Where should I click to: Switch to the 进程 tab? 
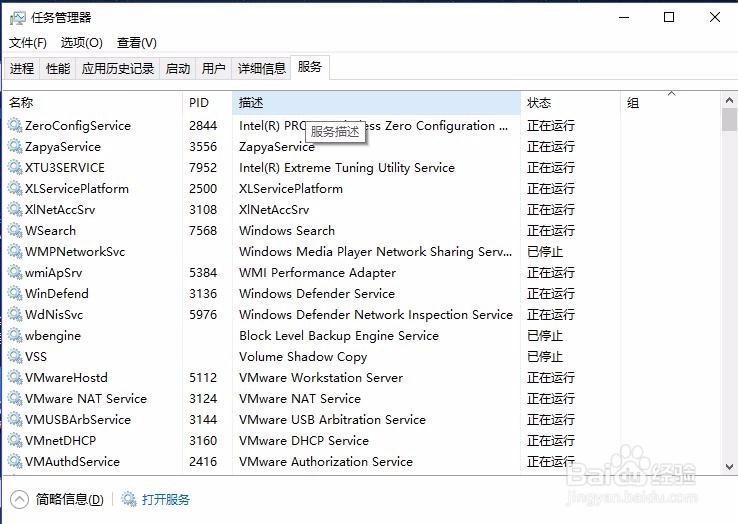pyautogui.click(x=22, y=69)
